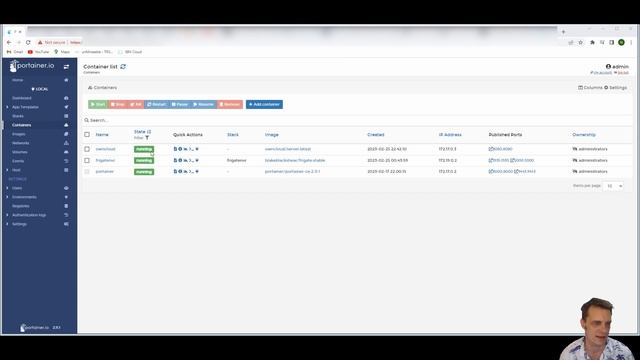Refresh the Container list with the refresh icon

pos(123,67)
